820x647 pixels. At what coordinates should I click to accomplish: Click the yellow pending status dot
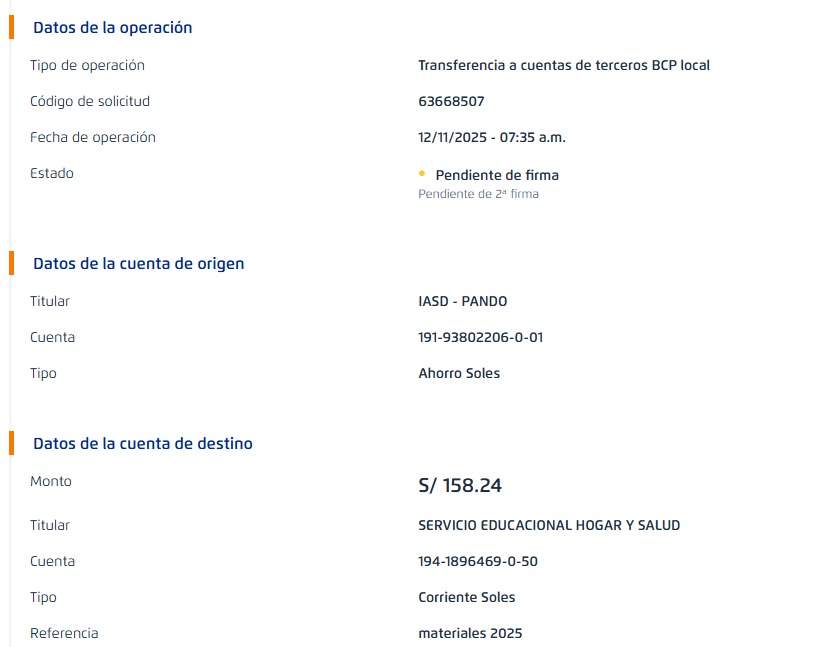click(422, 174)
